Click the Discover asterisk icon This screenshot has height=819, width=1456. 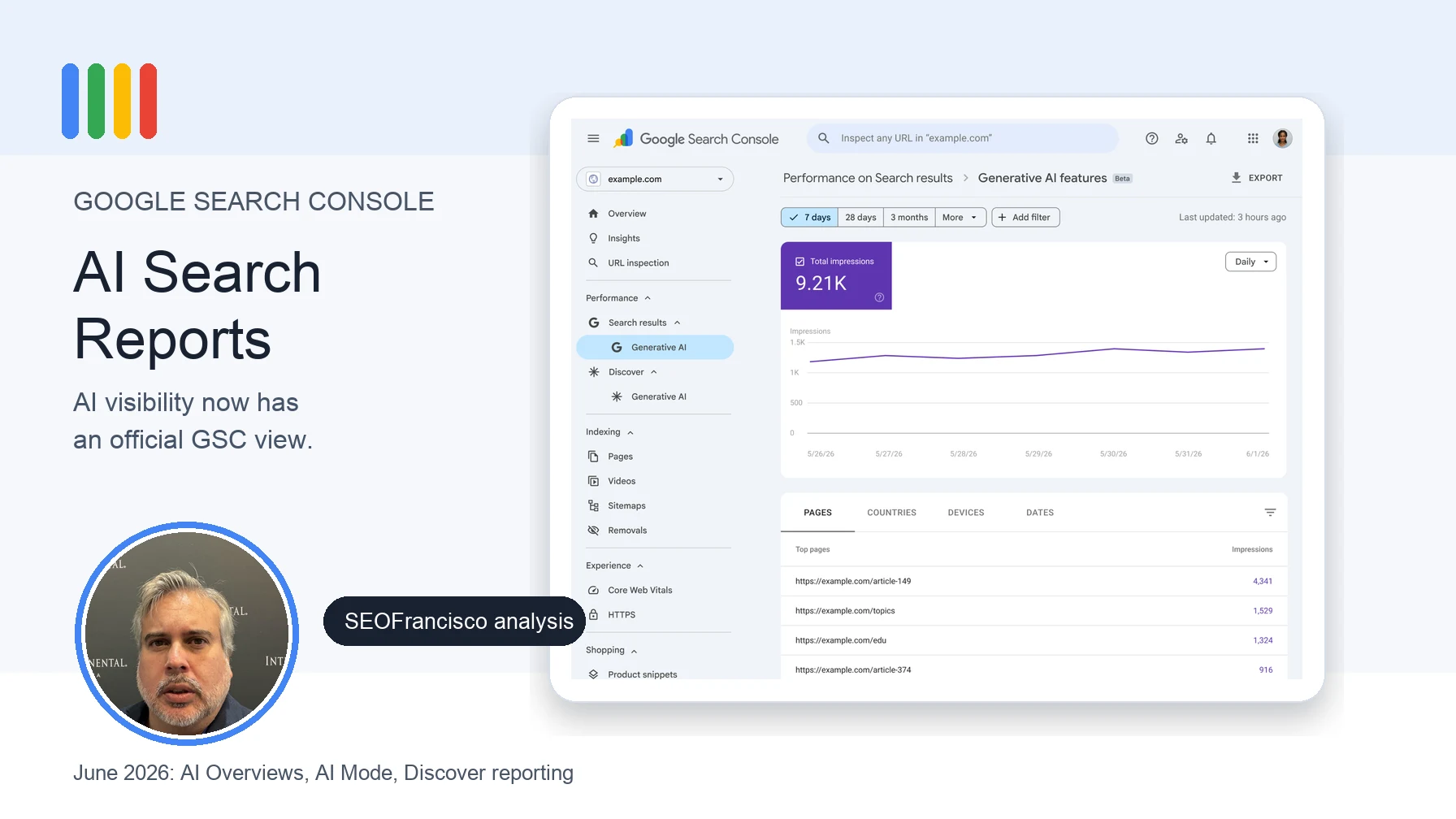pyautogui.click(x=594, y=372)
